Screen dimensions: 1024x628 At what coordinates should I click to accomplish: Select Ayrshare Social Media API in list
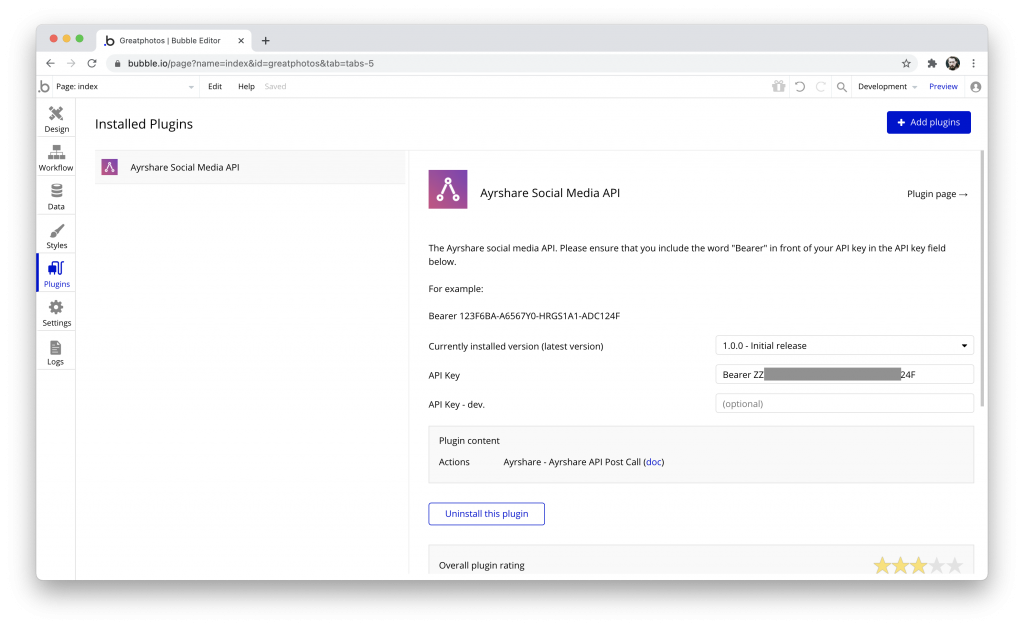250,167
